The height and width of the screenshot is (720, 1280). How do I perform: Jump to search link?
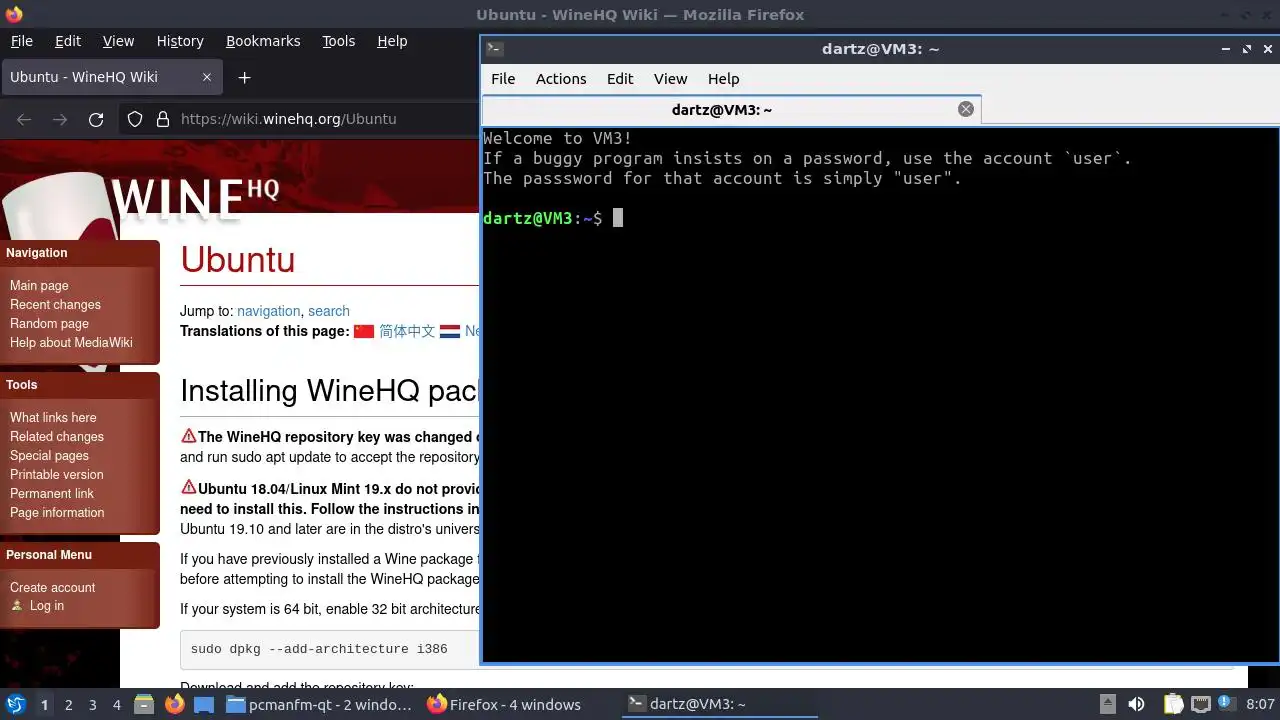(329, 311)
